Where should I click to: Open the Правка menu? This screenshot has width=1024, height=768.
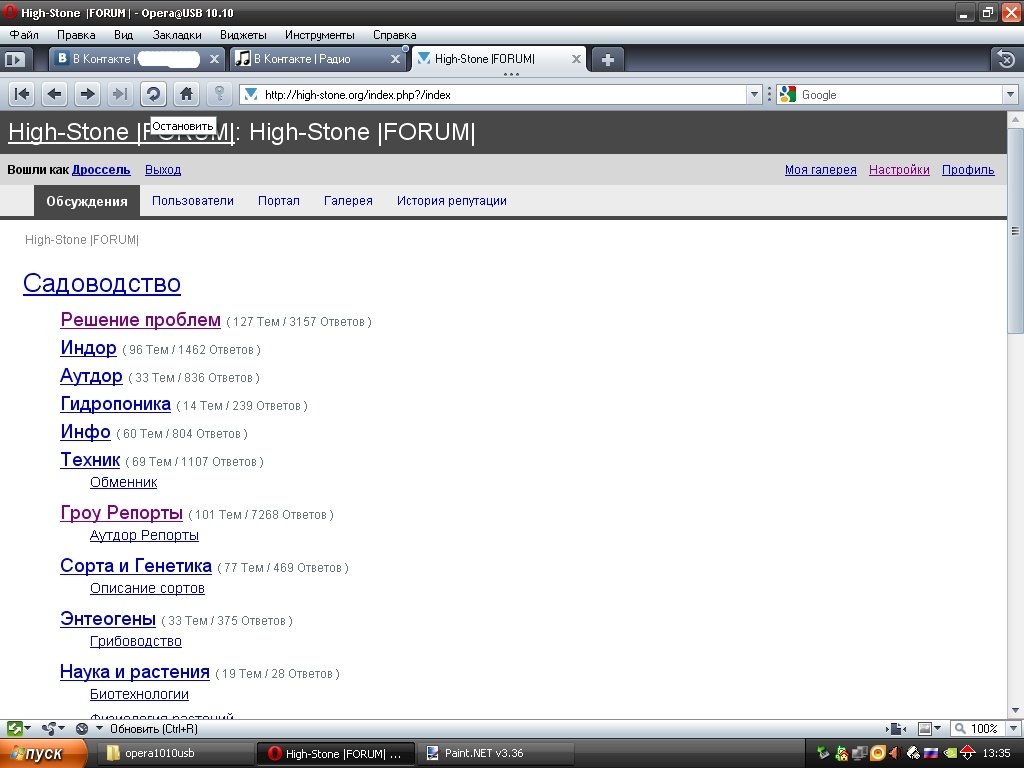76,35
